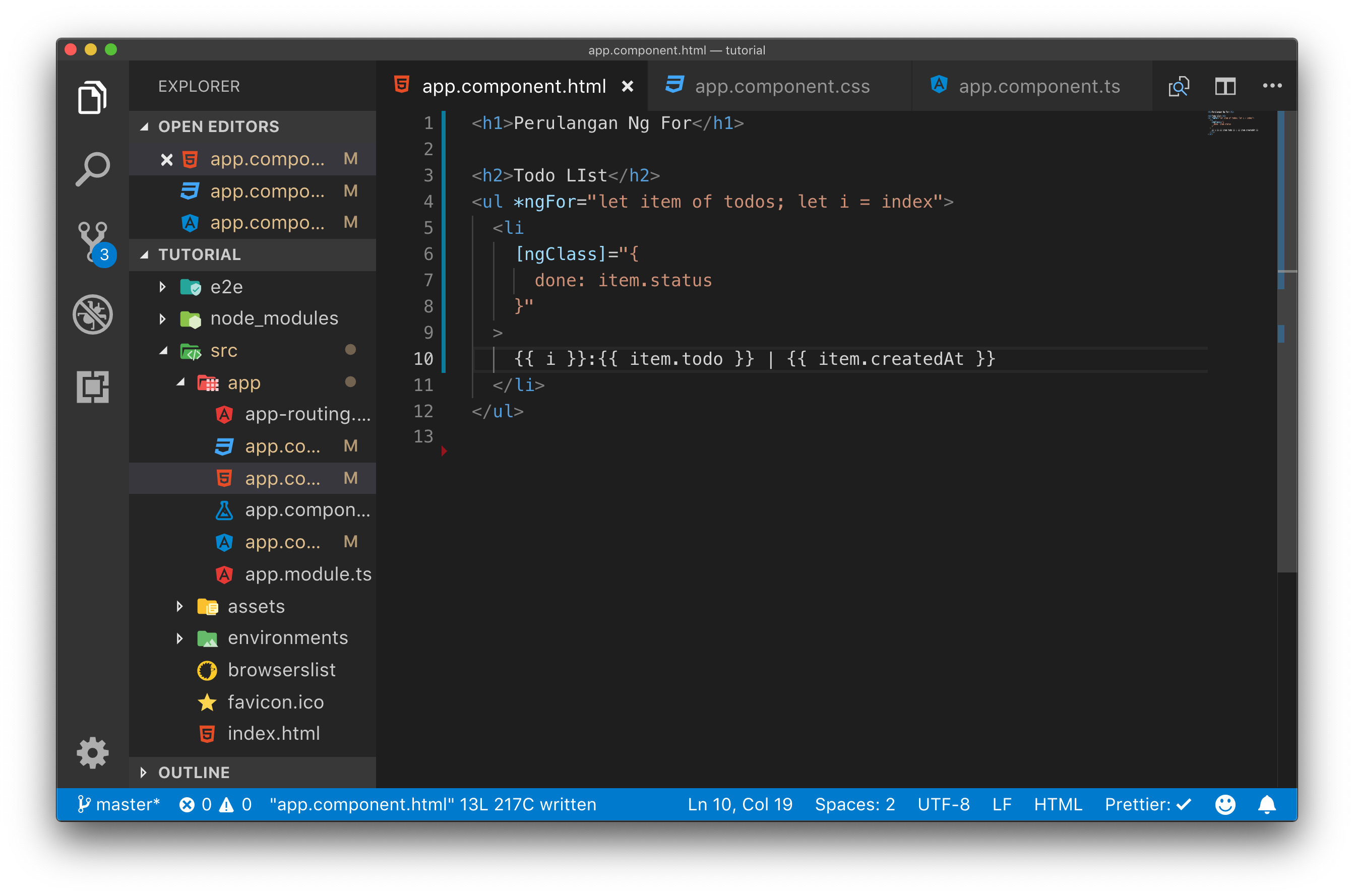
Task: Close app.component.html in Open Editors list
Action: pyautogui.click(x=166, y=159)
